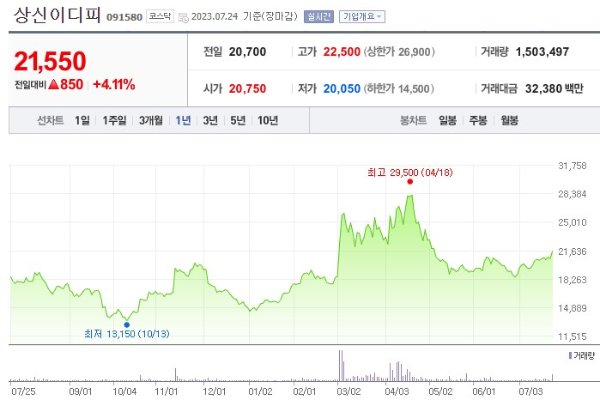Click the stock code 091580

click(x=124, y=17)
